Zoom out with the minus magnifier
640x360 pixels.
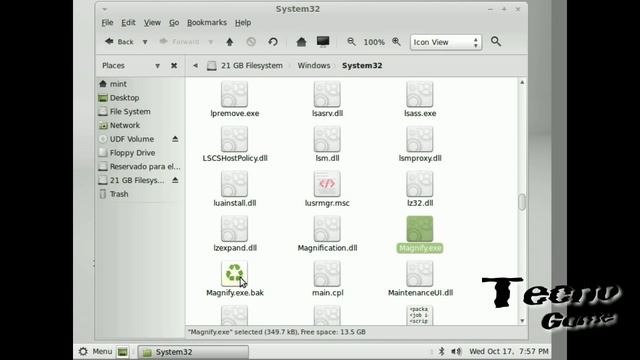pyautogui.click(x=351, y=42)
